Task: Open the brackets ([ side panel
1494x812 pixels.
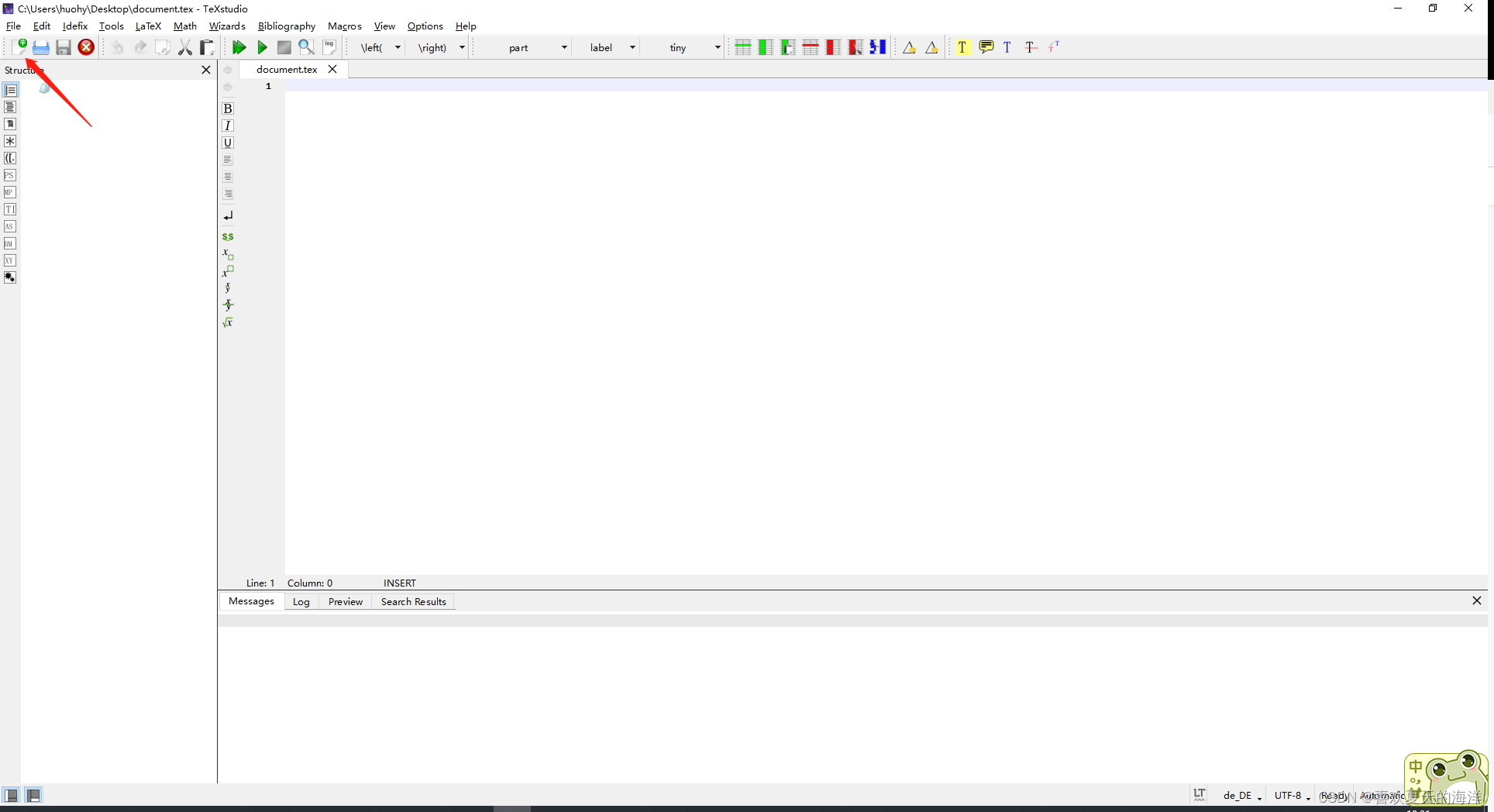Action: [x=10, y=158]
